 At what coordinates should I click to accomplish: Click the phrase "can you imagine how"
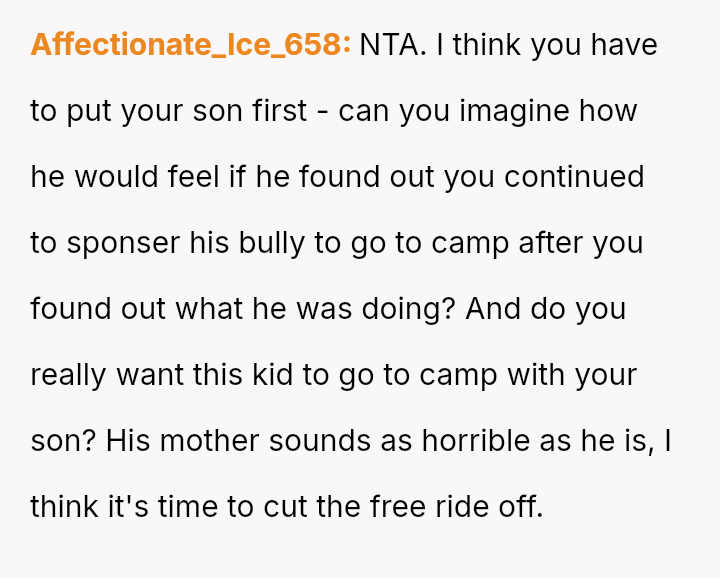488,111
